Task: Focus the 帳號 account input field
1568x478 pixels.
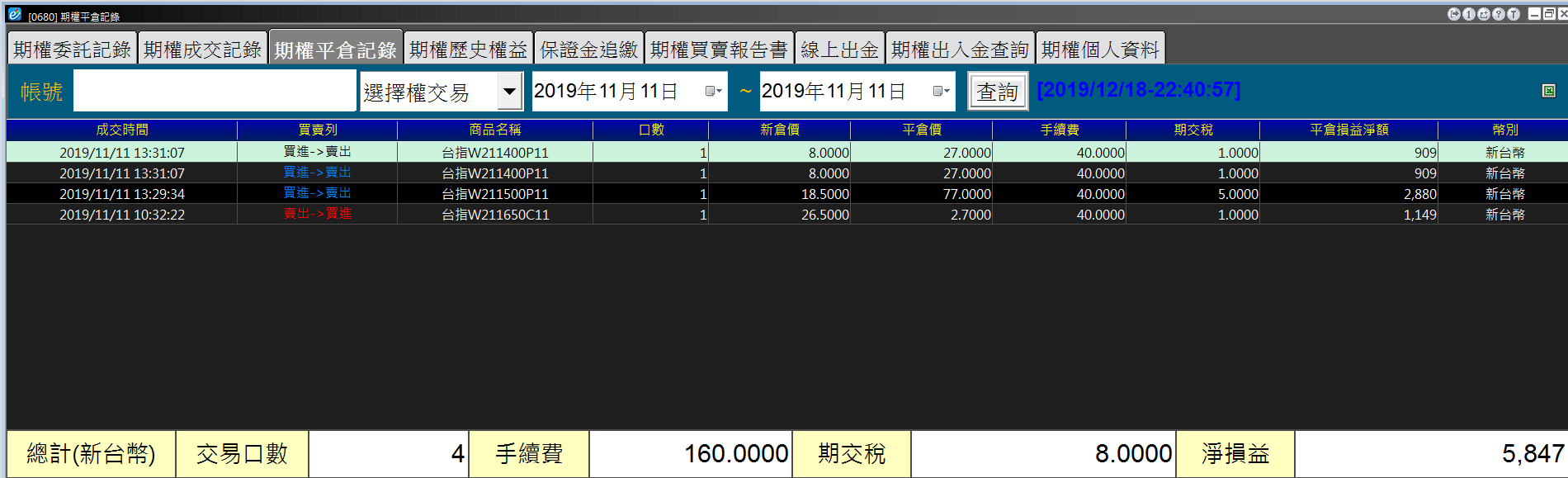Action: point(215,91)
